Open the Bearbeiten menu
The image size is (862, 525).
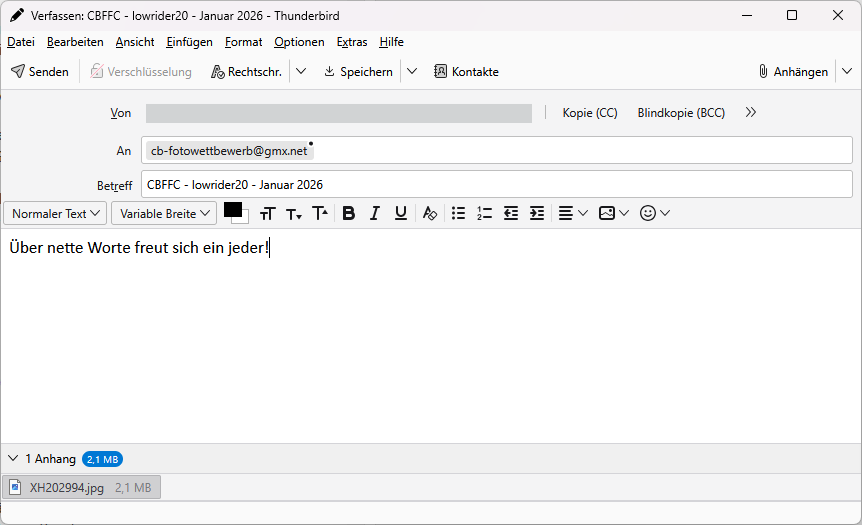tap(75, 42)
